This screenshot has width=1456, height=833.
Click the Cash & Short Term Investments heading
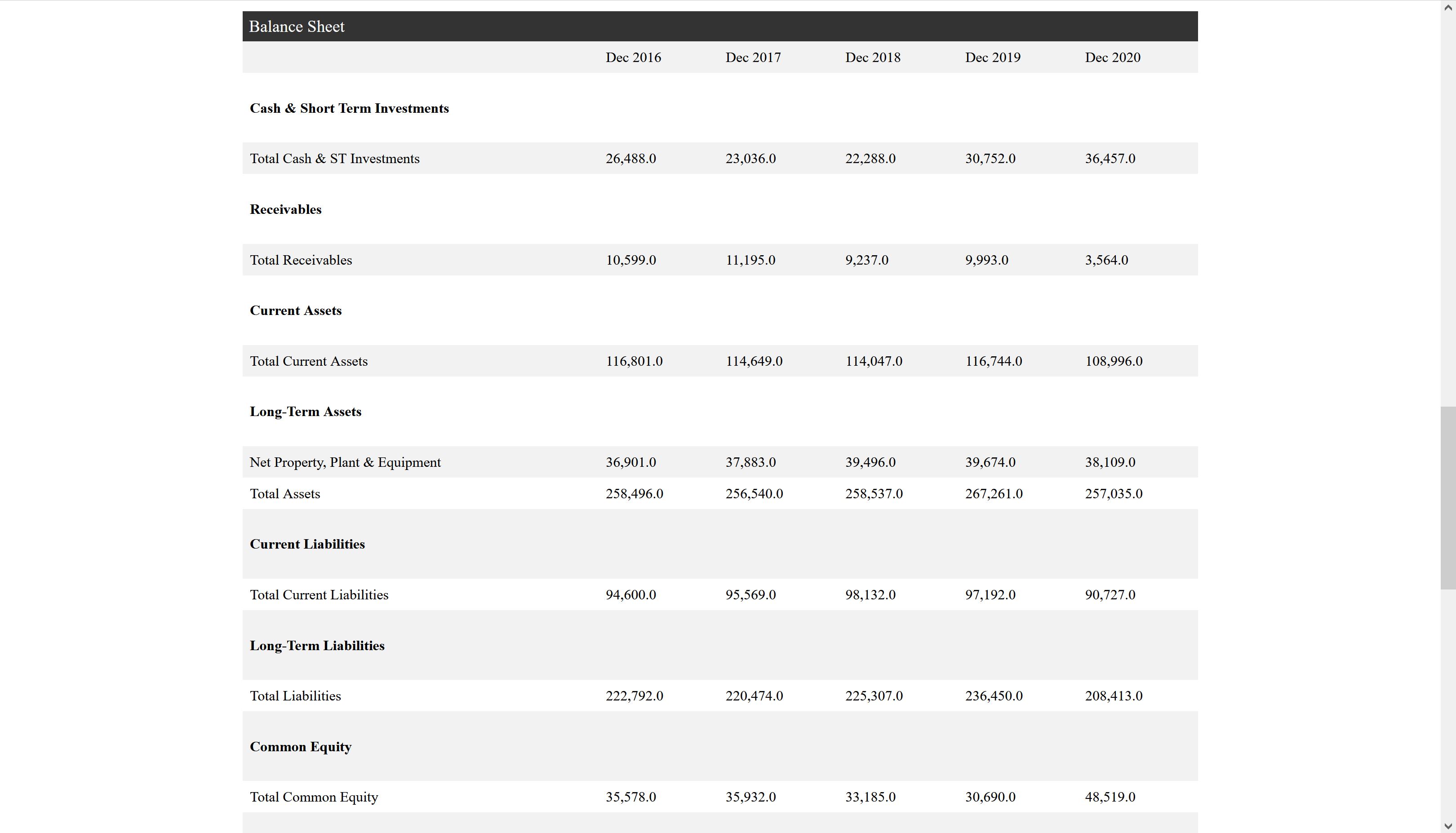[x=349, y=108]
